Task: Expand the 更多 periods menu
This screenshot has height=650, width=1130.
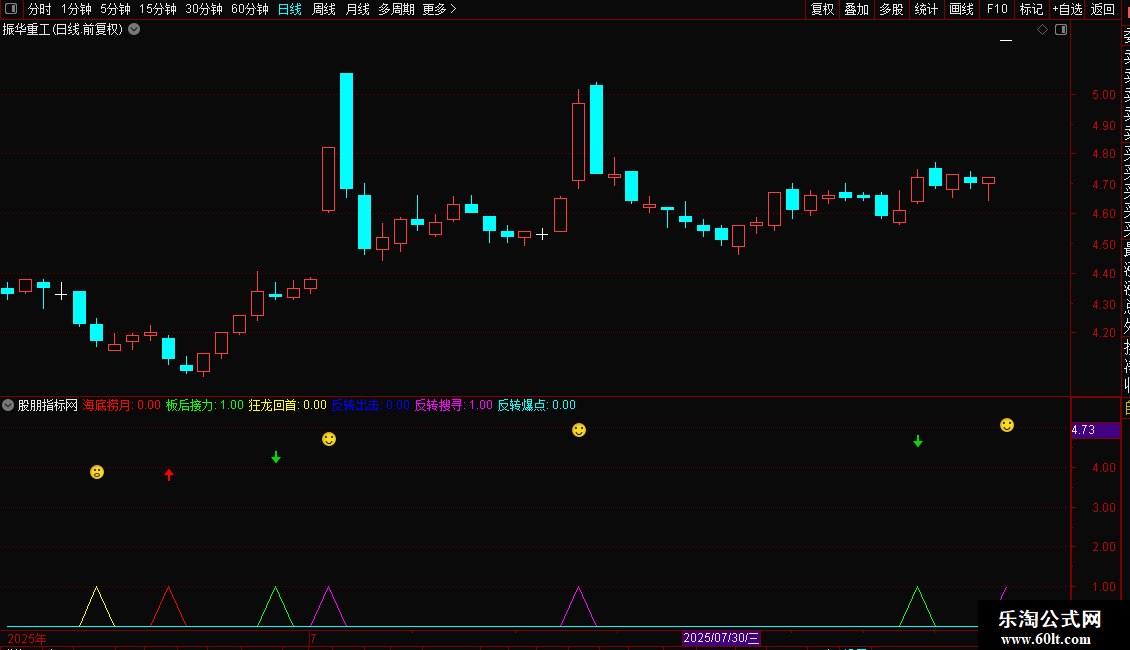Action: coord(440,9)
